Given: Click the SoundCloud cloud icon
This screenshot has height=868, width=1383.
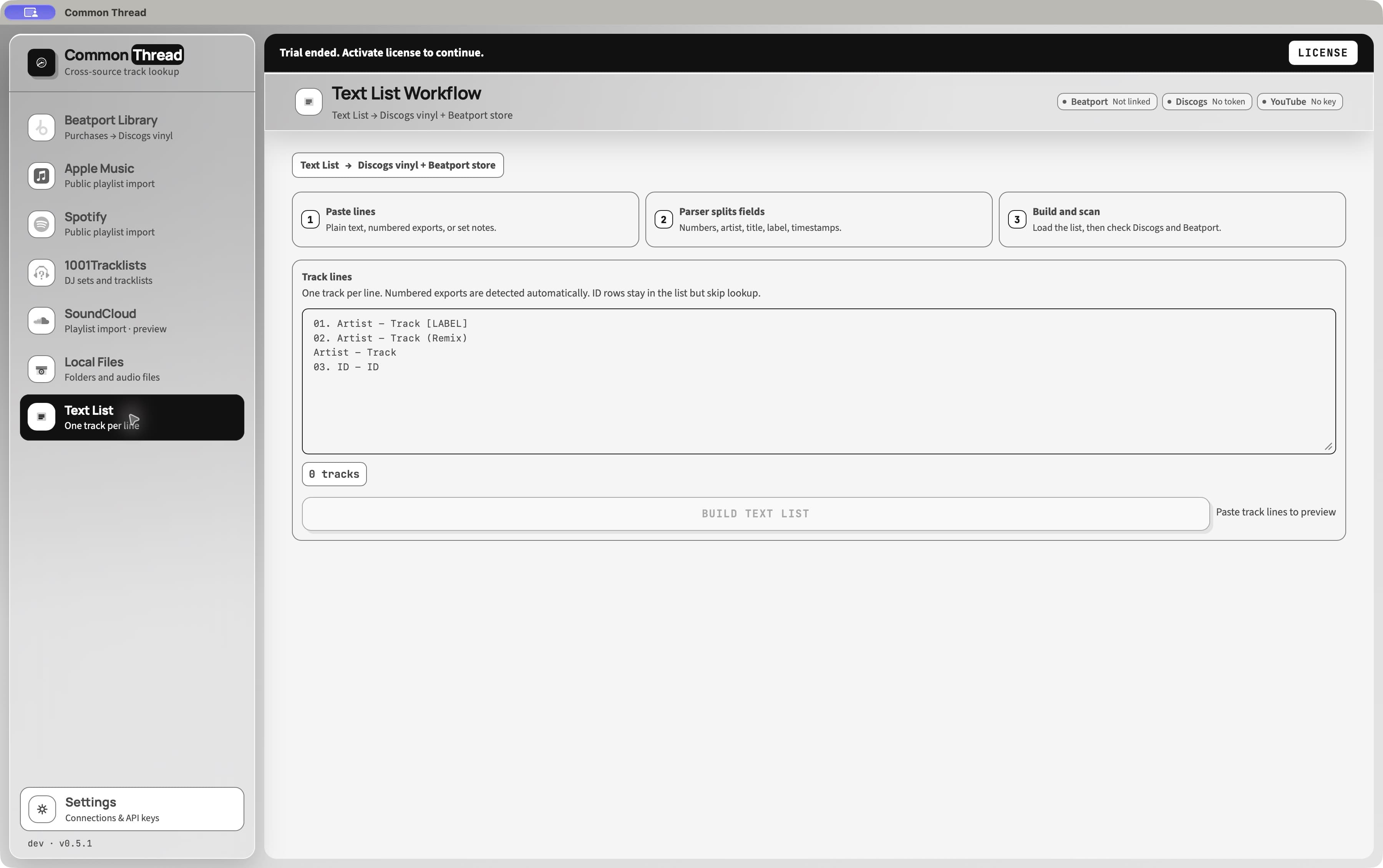Looking at the screenshot, I should pos(41,321).
